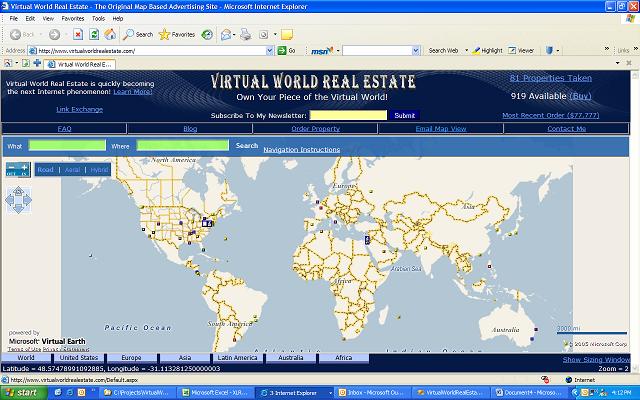
Task: Refresh the page with the green arrows icon
Action: click(94, 35)
